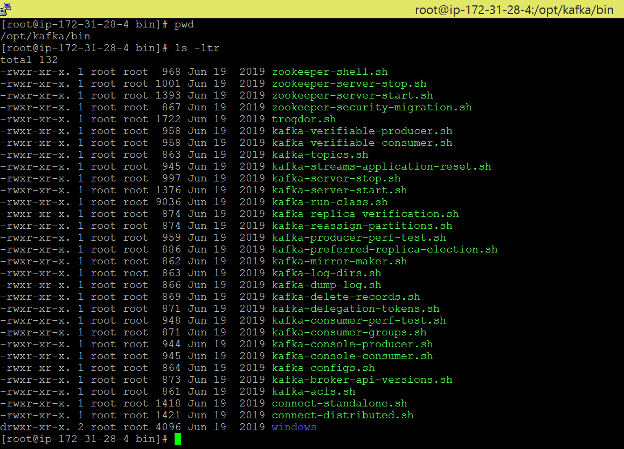Viewport: 624px width, 449px height.
Task: Click zookeeper-security-migration.sh filename
Action: 372,107
